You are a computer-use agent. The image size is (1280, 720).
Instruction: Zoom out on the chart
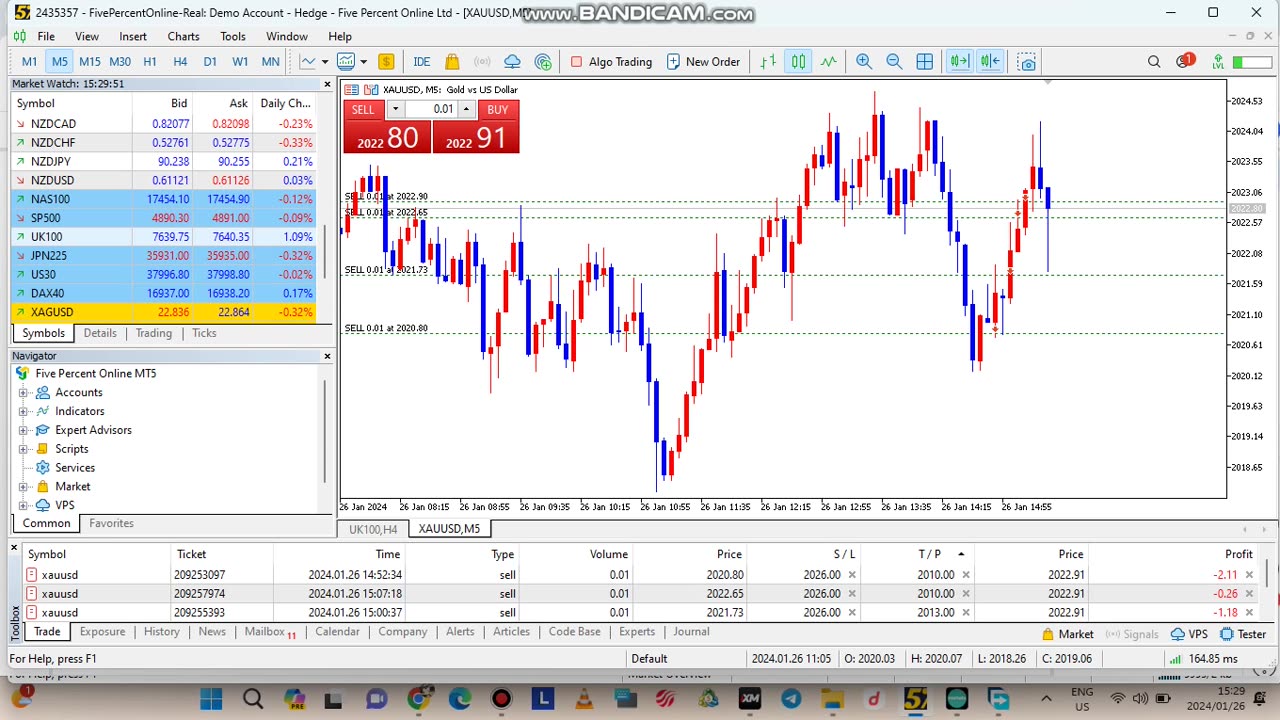894,62
